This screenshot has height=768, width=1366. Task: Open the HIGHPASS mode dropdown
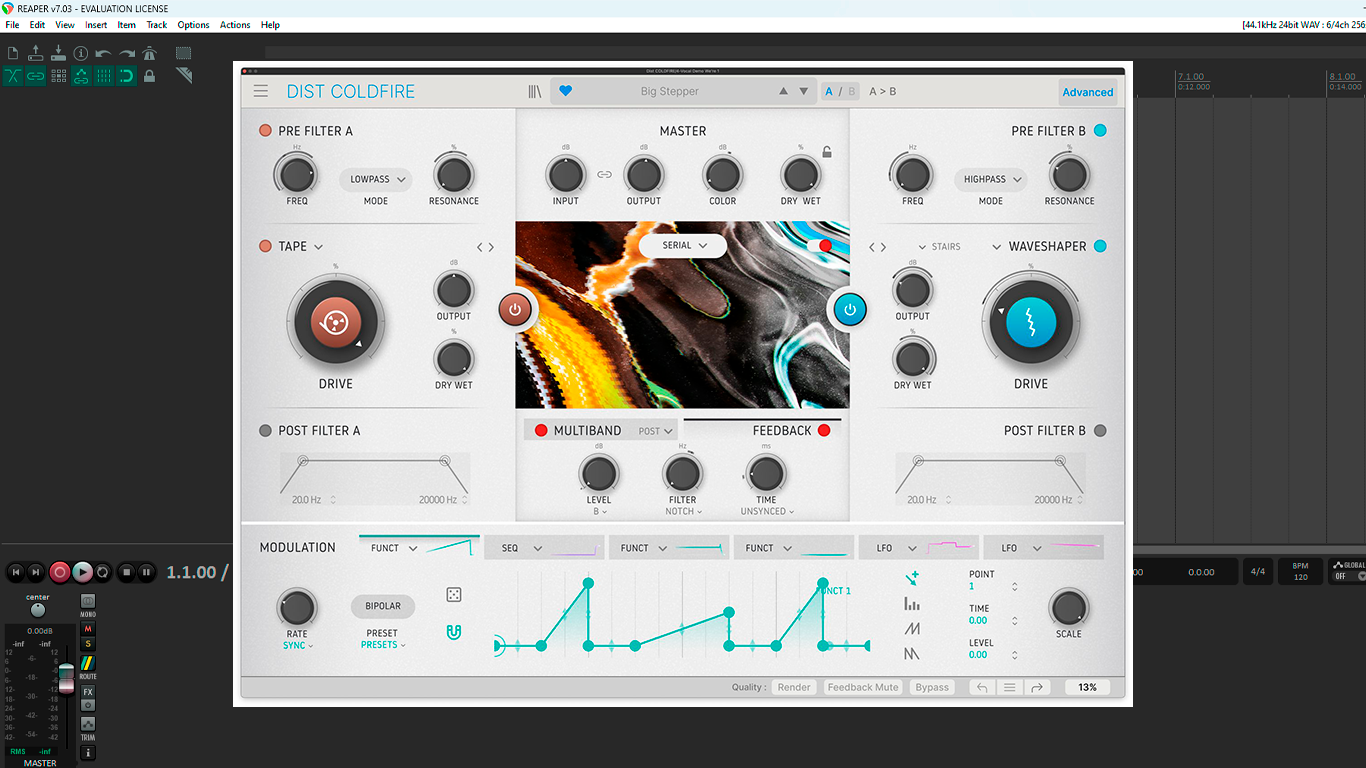click(x=991, y=179)
